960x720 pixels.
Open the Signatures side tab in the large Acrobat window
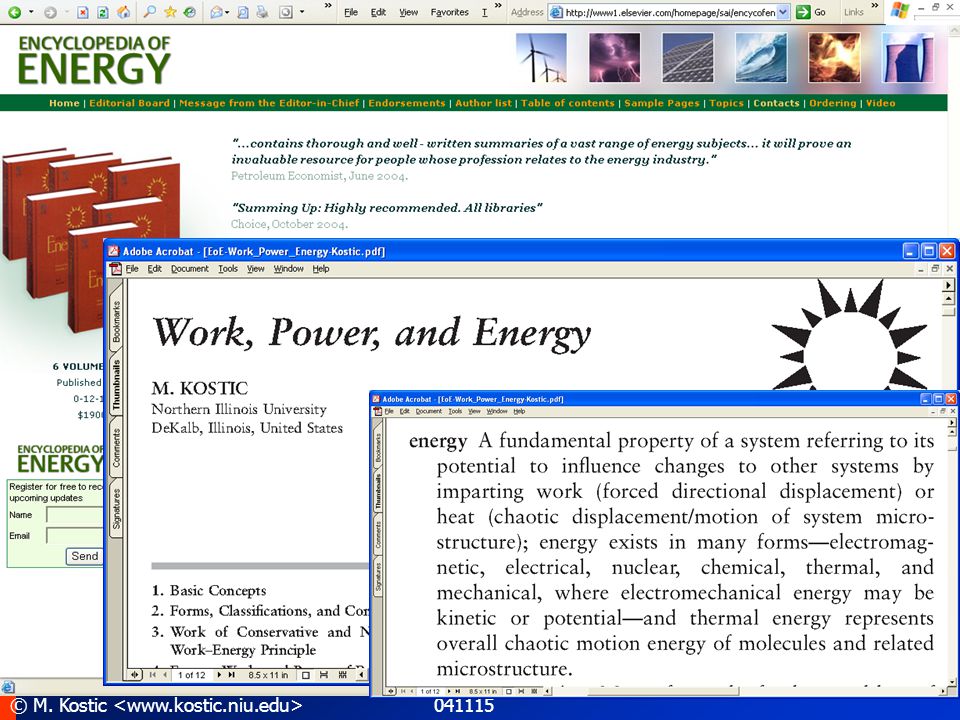[x=116, y=509]
